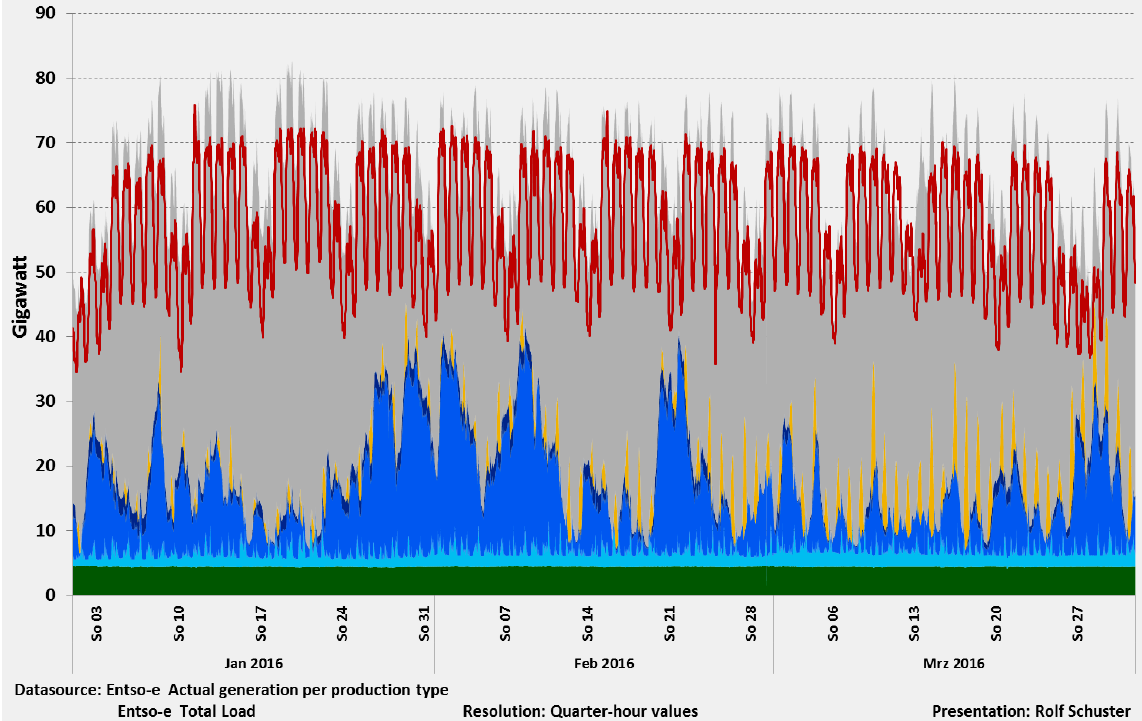Click the y-axis value 90
Screen dimensions: 1142x721
[x=46, y=13]
